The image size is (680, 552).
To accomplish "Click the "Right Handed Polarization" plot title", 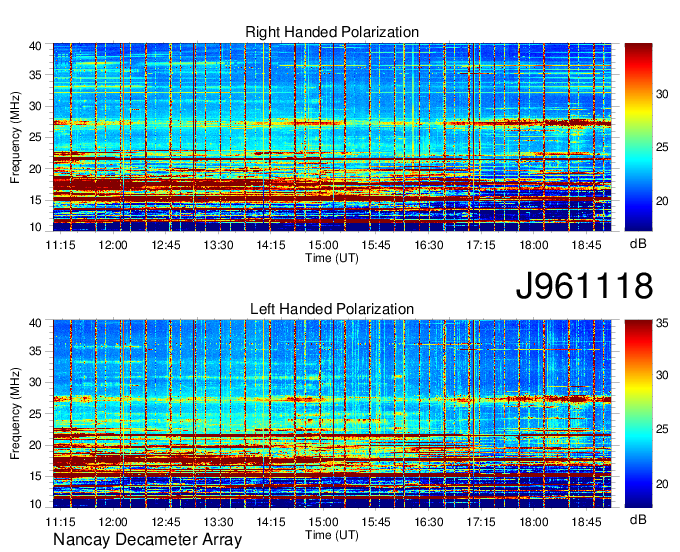I will (332, 32).
